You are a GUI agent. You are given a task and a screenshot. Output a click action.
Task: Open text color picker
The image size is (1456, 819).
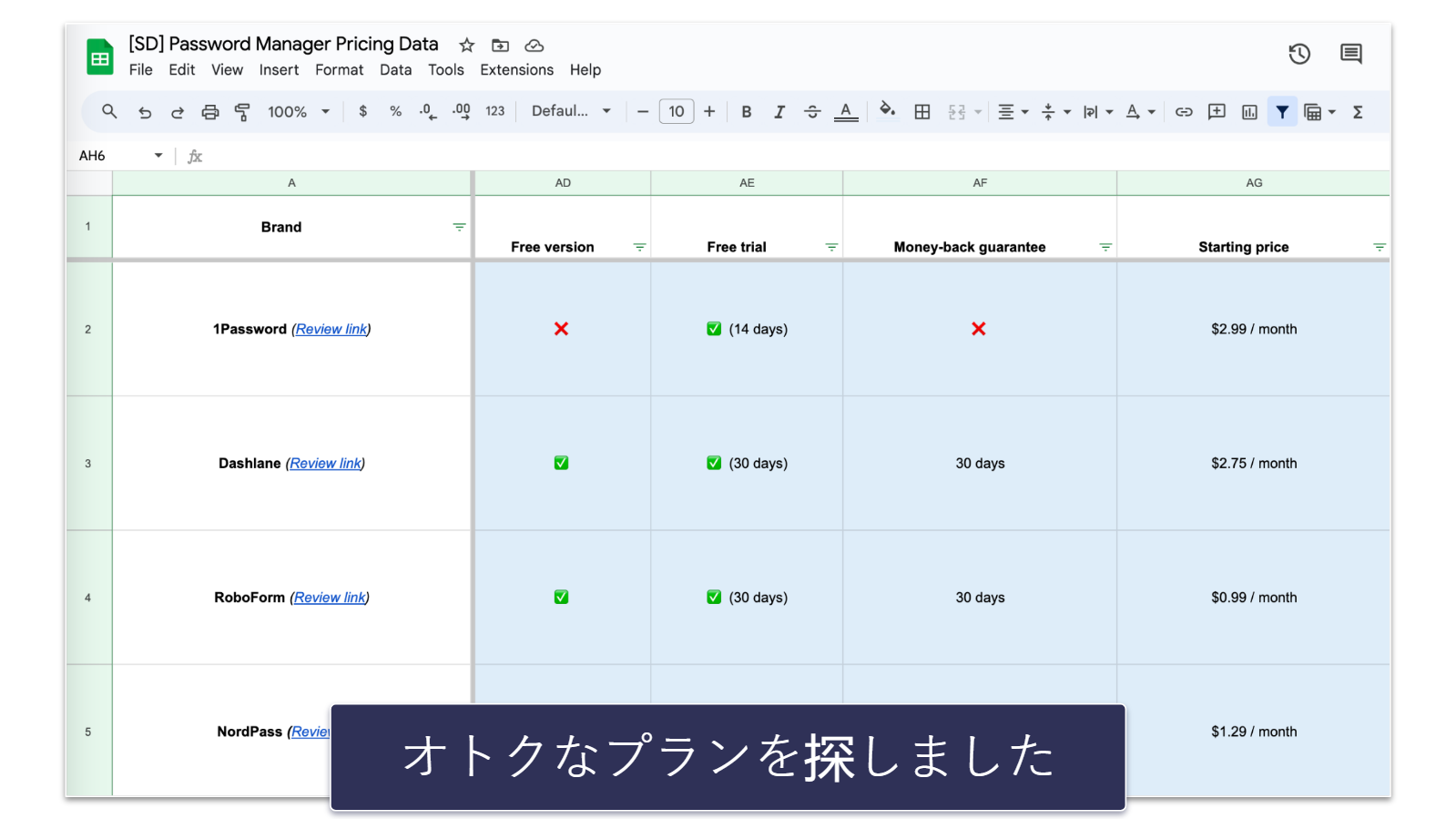[846, 111]
